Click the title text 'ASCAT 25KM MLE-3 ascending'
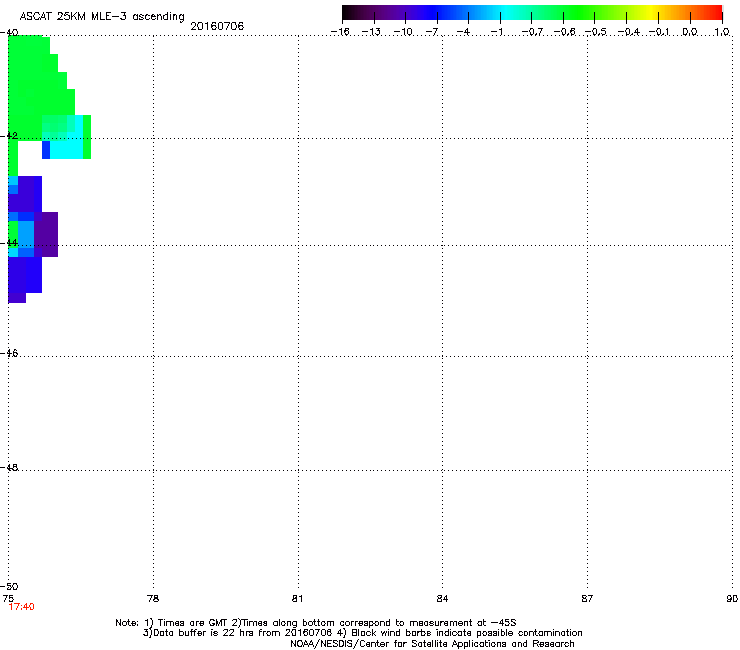740x650 pixels. click(102, 17)
